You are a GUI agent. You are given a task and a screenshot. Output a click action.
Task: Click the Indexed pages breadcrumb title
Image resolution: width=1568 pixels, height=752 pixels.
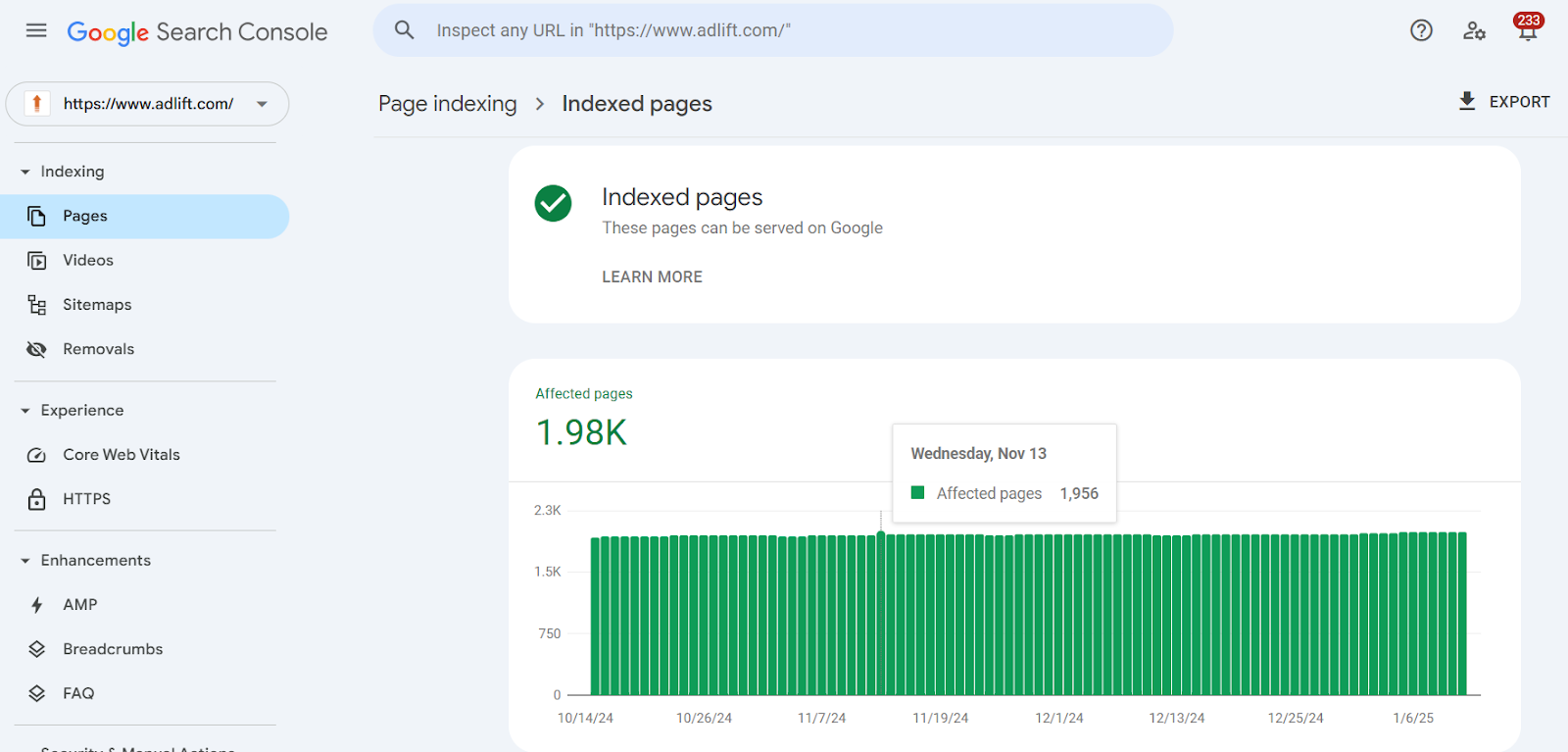637,104
